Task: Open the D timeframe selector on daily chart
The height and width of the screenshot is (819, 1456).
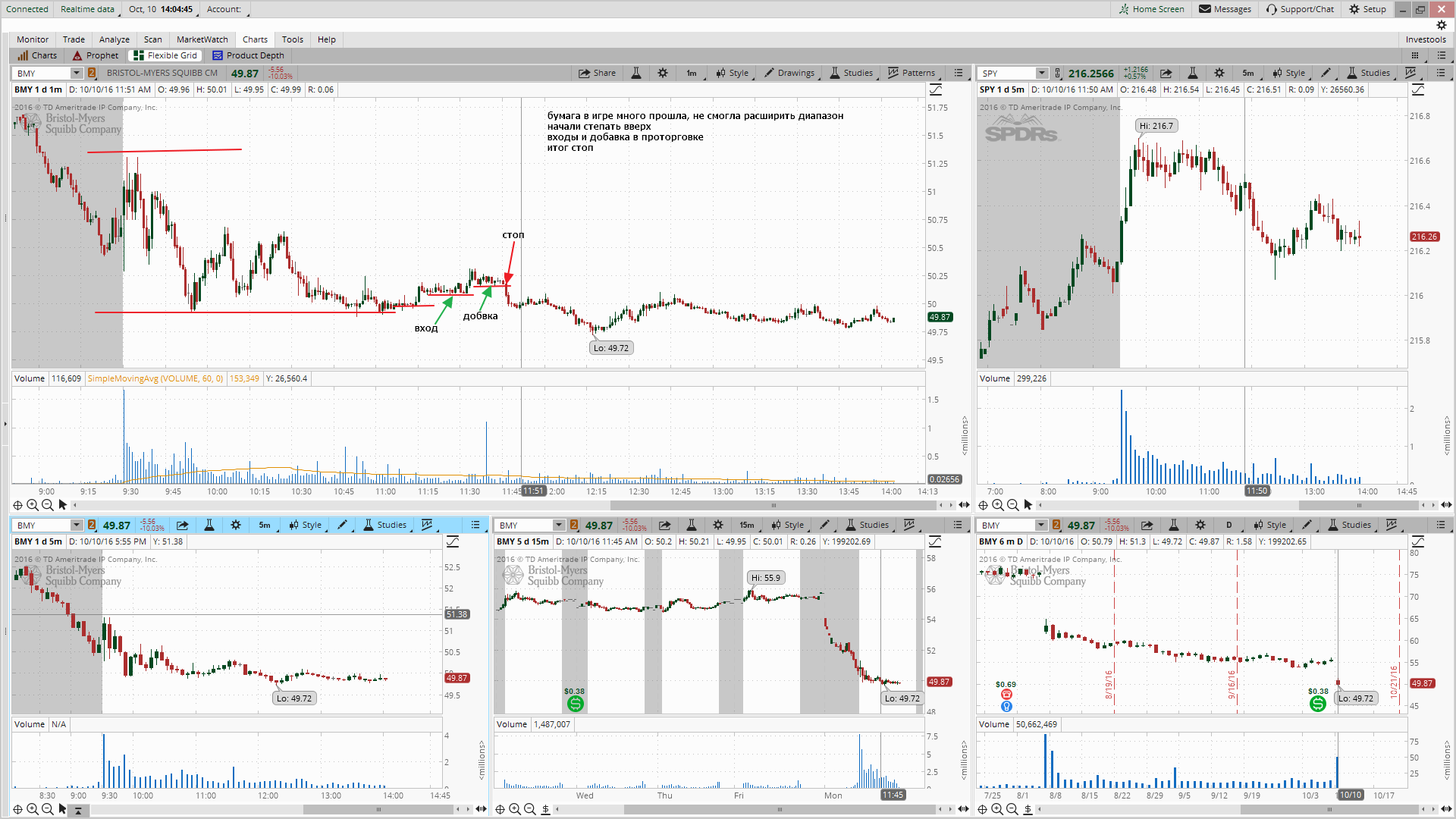Action: tap(1229, 525)
